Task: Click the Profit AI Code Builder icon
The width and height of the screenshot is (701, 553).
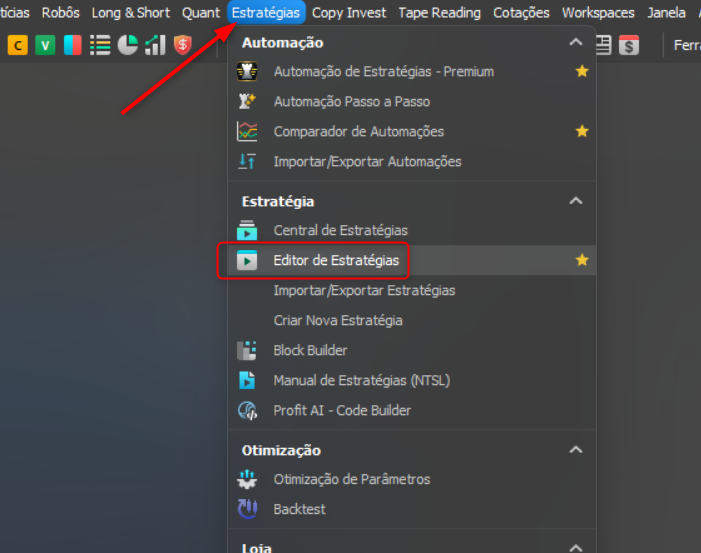Action: 247,410
